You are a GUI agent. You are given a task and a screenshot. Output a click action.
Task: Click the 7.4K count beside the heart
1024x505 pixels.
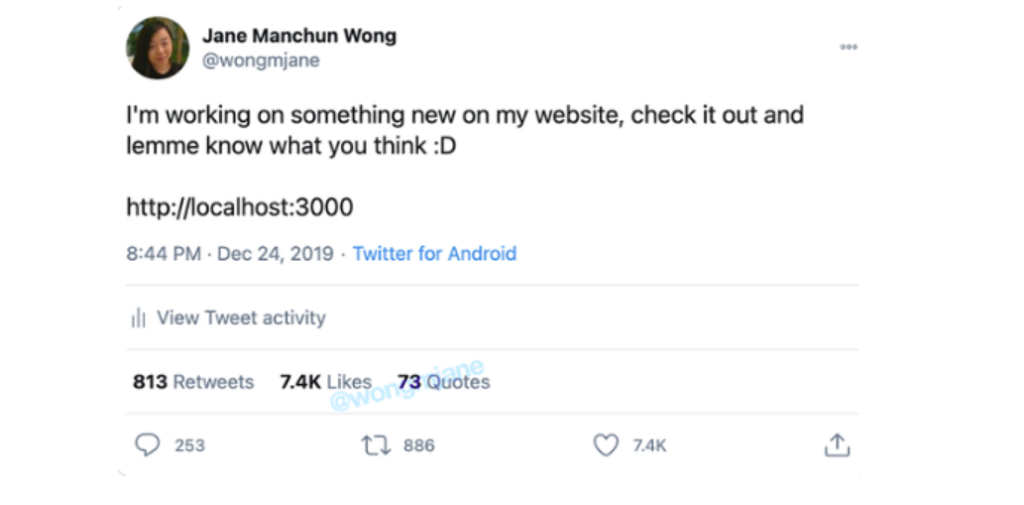coord(650,446)
